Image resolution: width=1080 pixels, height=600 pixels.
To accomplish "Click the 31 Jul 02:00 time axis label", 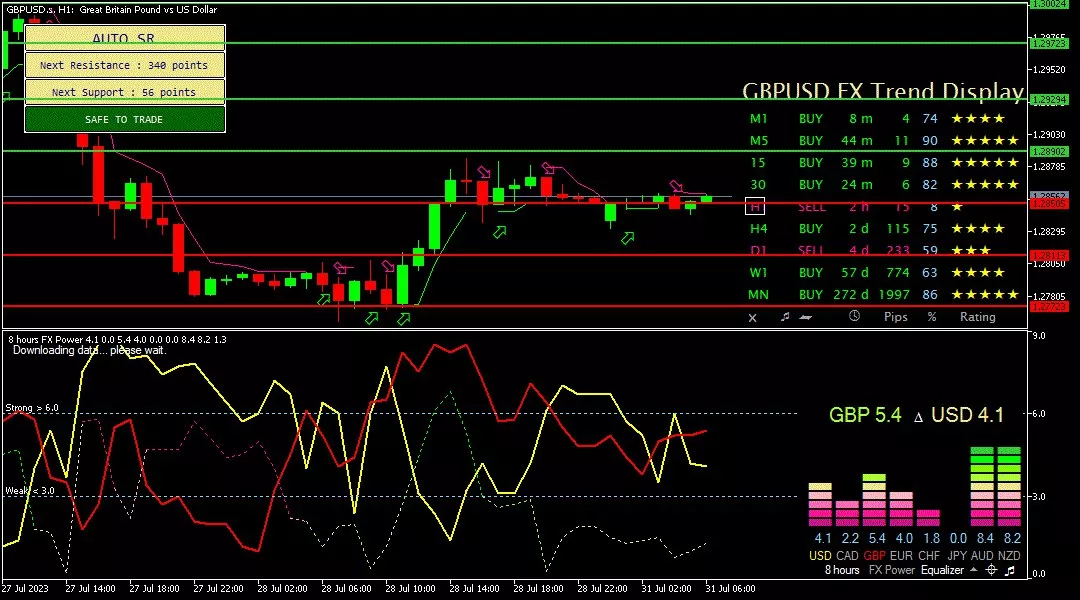I will [666, 588].
